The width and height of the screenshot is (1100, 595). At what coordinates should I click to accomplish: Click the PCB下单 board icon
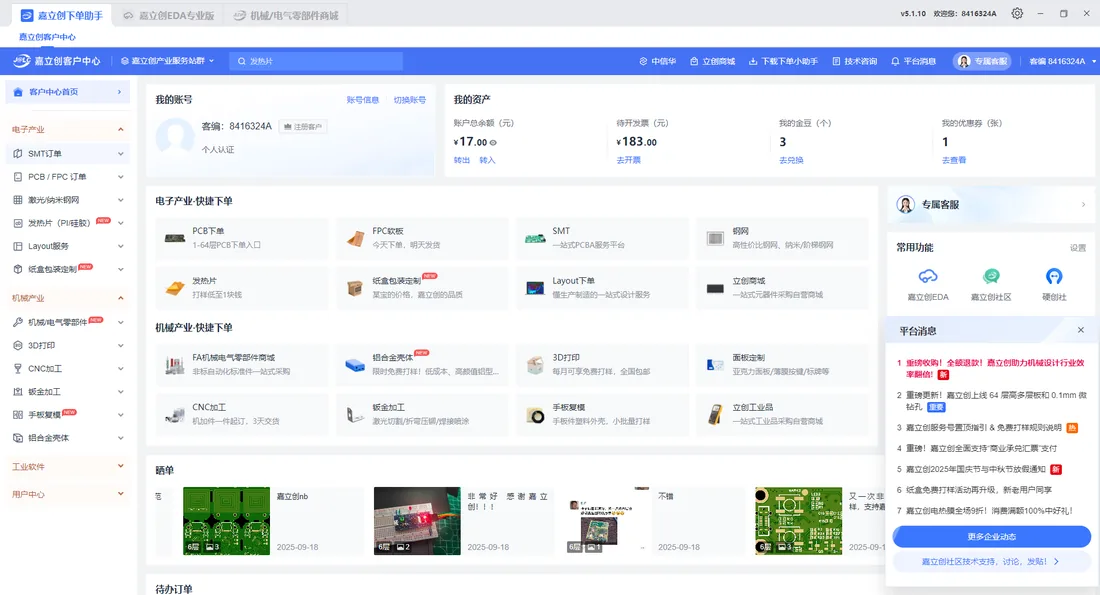[175, 238]
